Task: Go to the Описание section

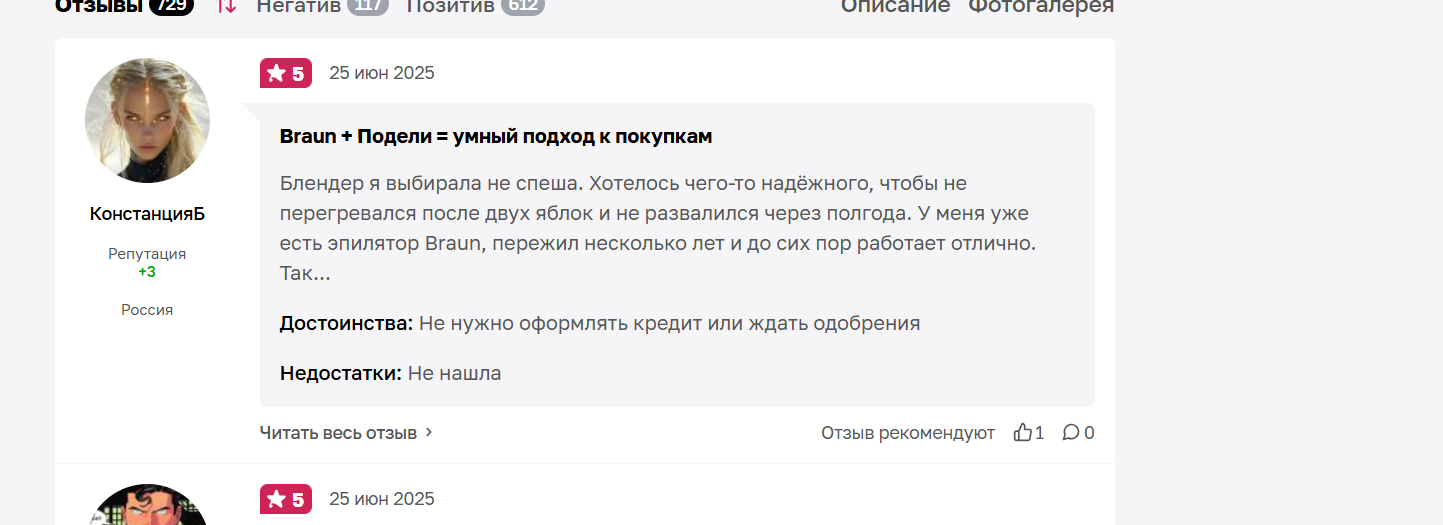Action: coord(895,6)
